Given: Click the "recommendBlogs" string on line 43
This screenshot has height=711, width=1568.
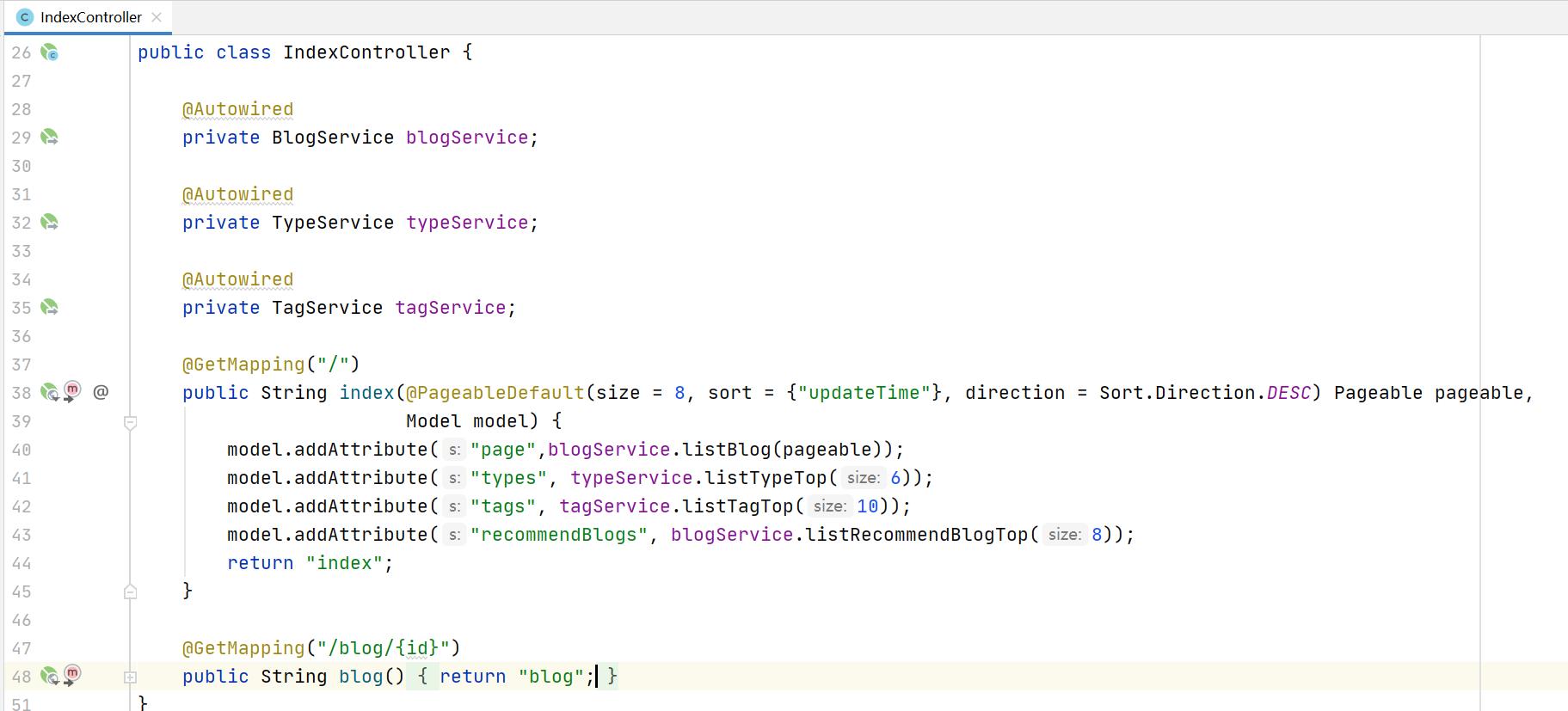Looking at the screenshot, I should click(x=559, y=535).
